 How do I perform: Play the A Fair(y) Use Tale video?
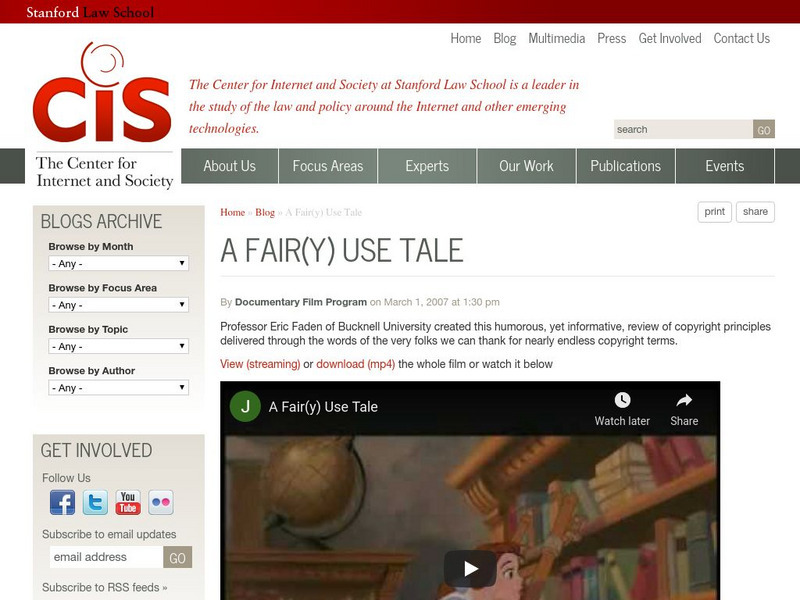[x=470, y=568]
